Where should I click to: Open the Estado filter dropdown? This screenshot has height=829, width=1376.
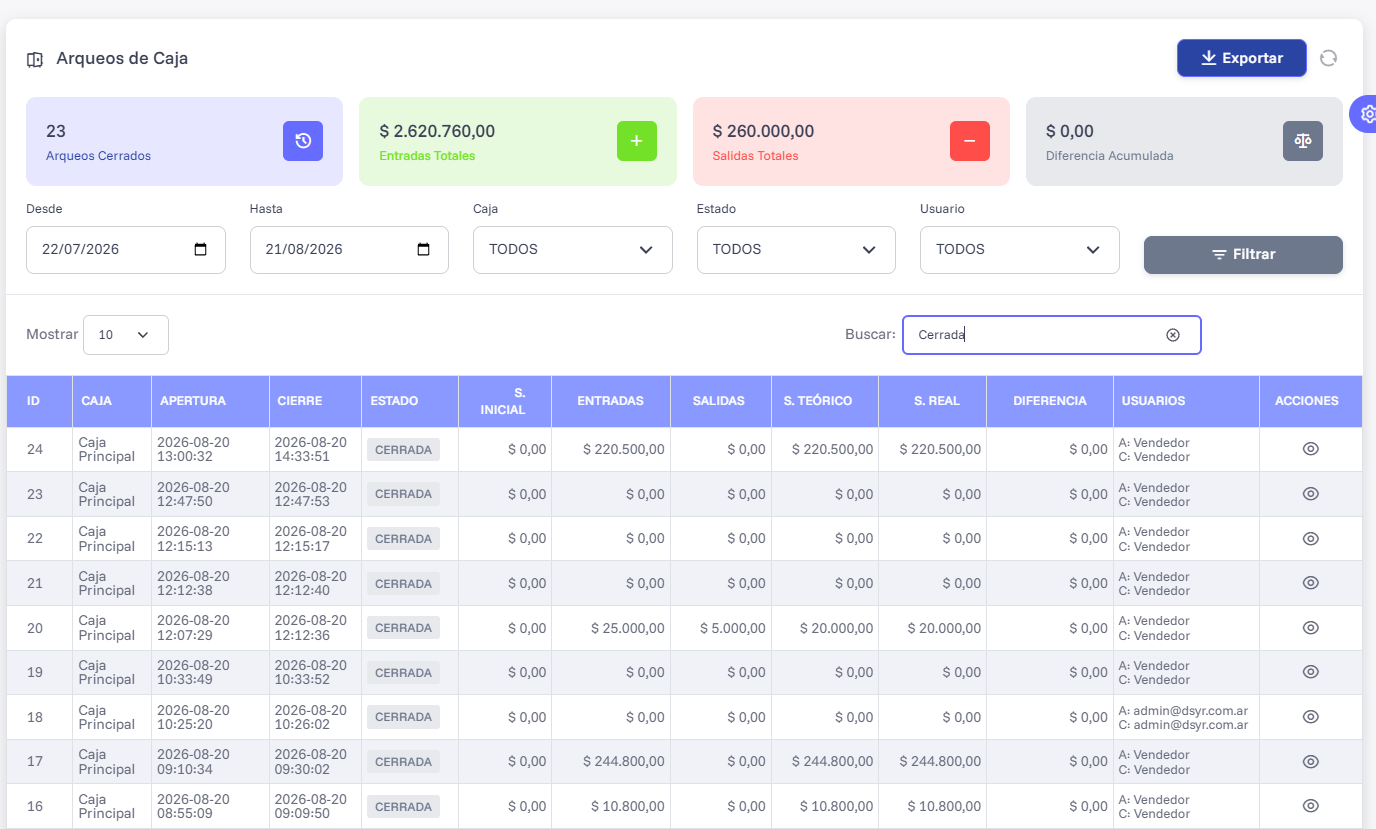[796, 250]
